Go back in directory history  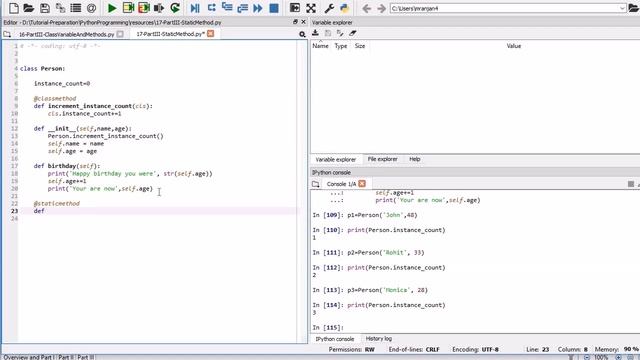pos(366,8)
